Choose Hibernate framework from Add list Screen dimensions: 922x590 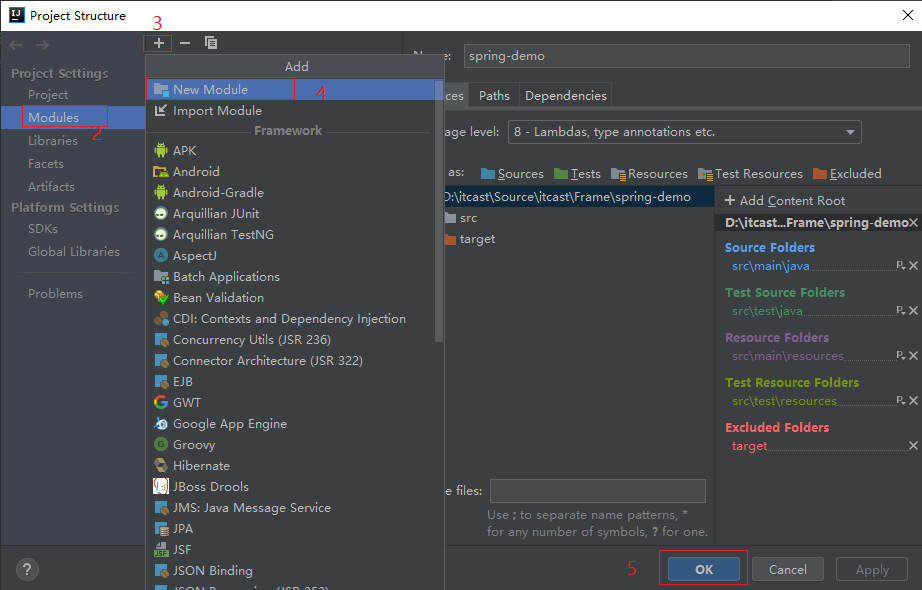(201, 466)
